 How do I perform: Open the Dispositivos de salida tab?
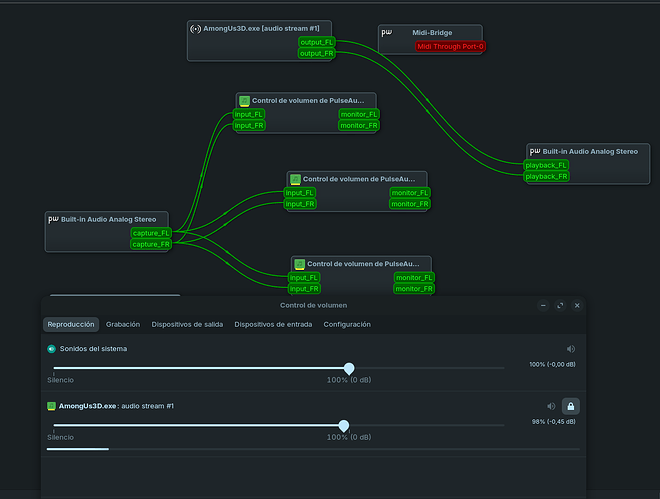pyautogui.click(x=187, y=324)
